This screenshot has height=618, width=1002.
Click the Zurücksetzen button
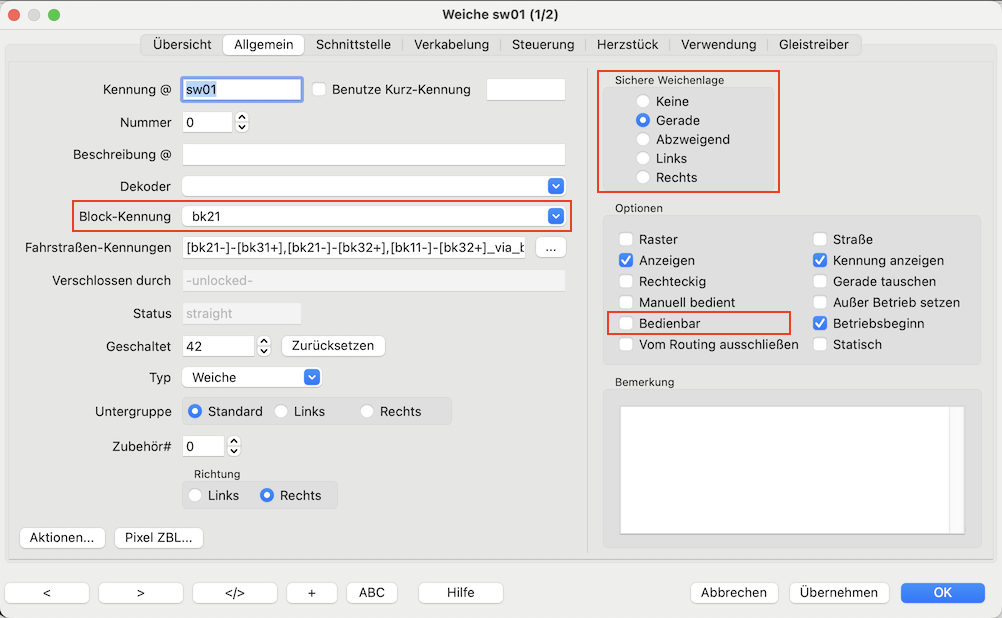(333, 346)
